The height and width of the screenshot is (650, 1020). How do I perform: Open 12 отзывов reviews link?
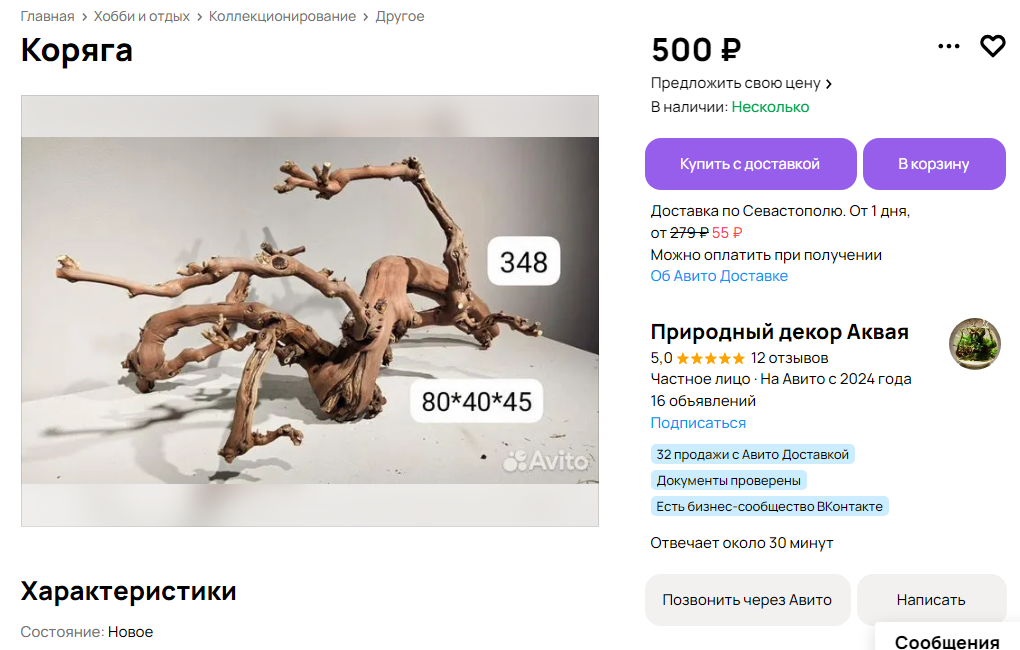789,359
